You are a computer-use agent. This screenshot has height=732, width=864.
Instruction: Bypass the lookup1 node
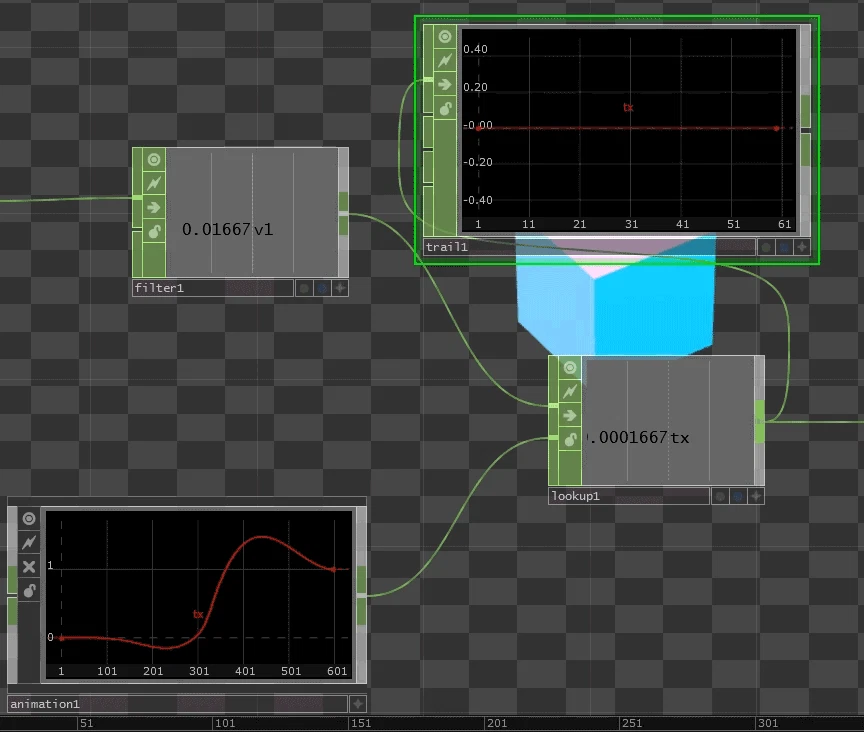tap(570, 416)
